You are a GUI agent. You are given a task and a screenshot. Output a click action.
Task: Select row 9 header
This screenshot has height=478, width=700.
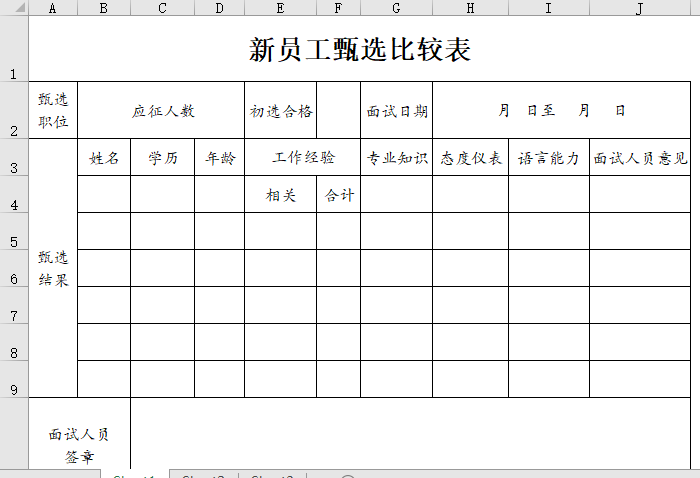tap(14, 379)
